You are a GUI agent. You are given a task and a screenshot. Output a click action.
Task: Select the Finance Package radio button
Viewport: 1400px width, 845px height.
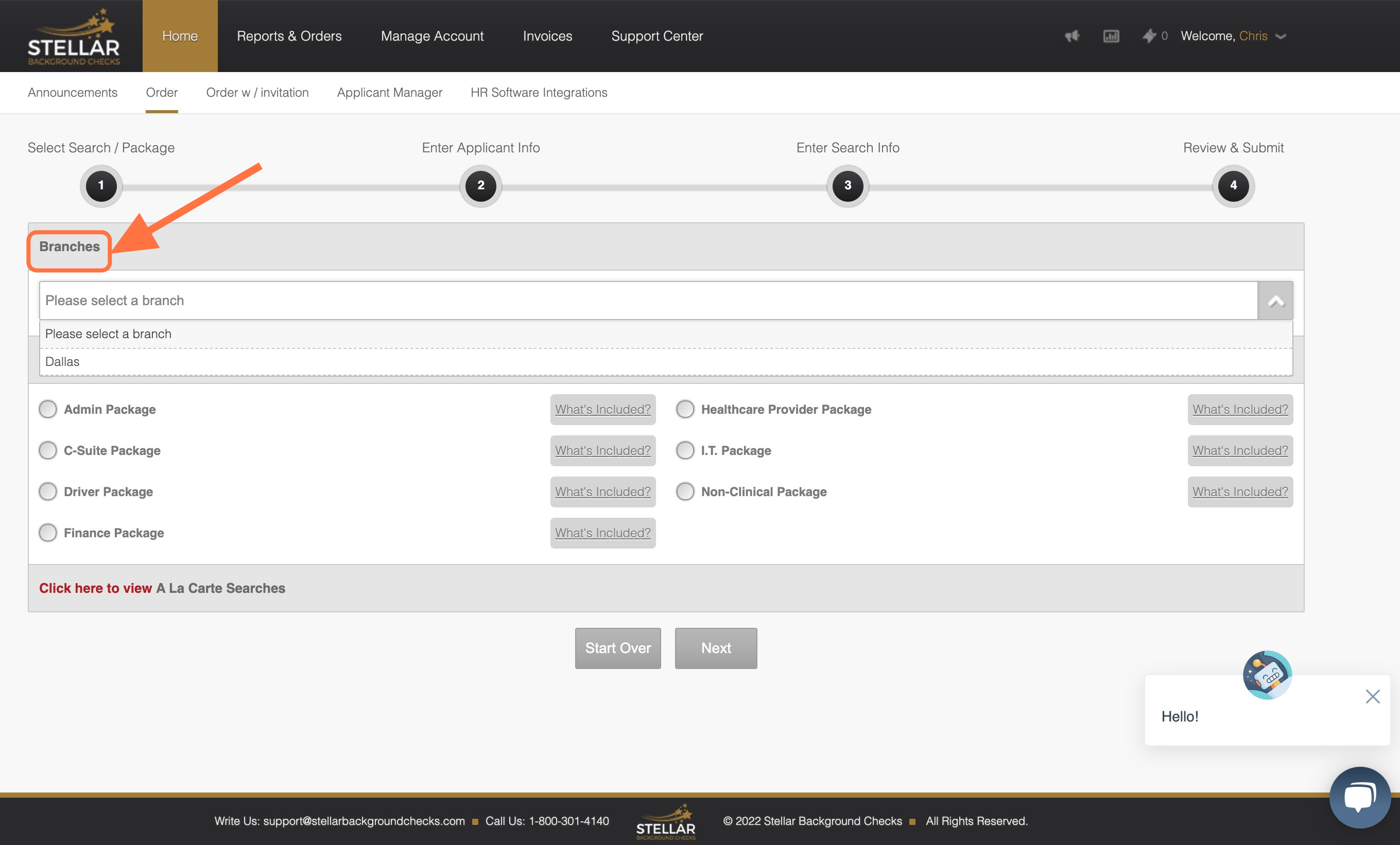click(48, 533)
